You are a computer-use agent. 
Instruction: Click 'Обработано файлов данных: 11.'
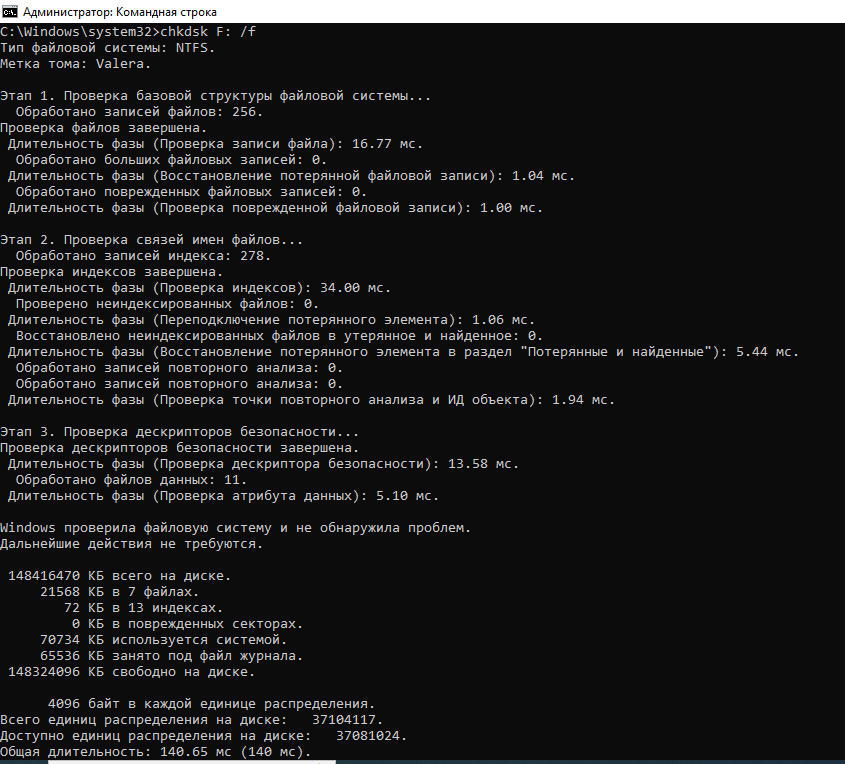(x=131, y=480)
